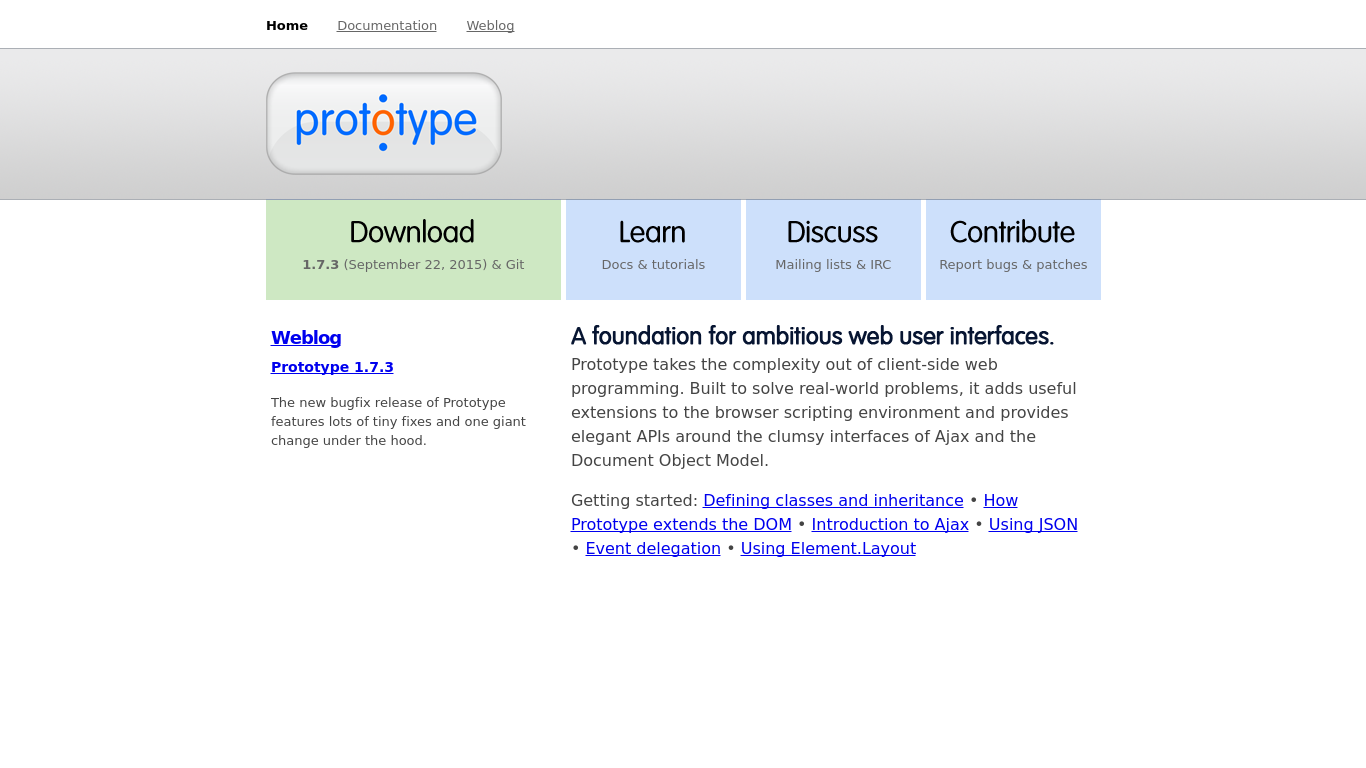Open Defining classes and inheritance tutorial
Image resolution: width=1366 pixels, height=768 pixels.
[833, 500]
